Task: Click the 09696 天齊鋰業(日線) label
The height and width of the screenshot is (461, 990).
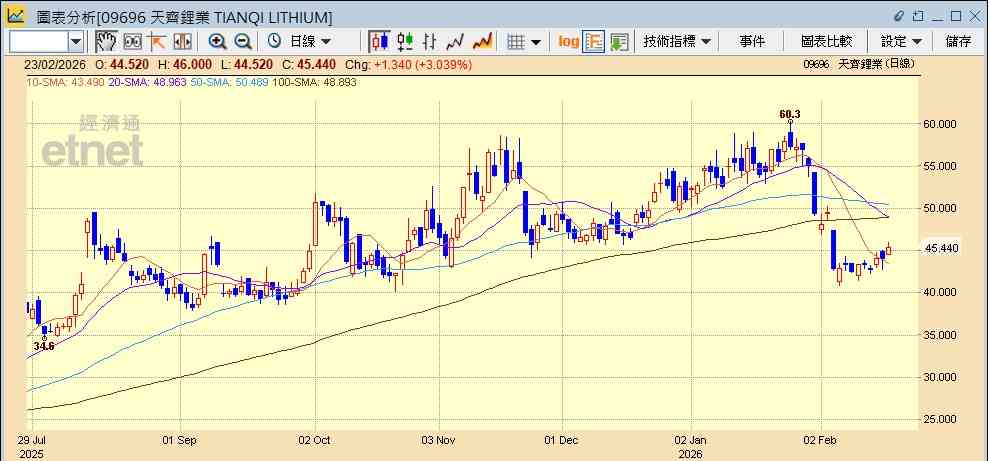Action: click(x=859, y=64)
